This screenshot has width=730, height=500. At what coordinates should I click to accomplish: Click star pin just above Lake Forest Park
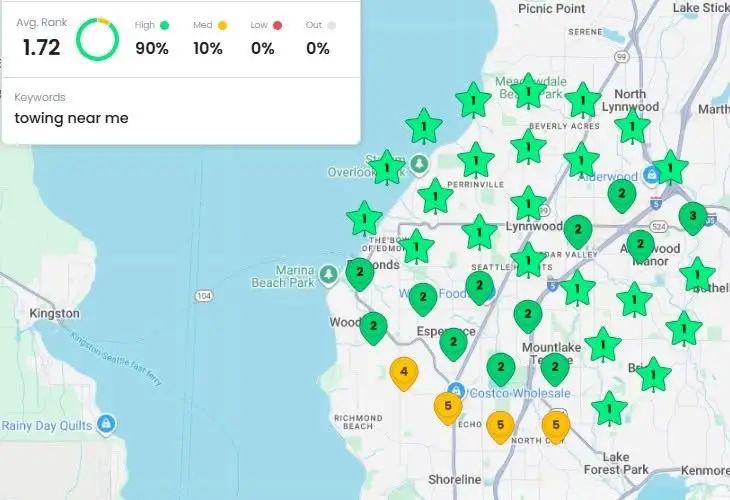pos(609,409)
